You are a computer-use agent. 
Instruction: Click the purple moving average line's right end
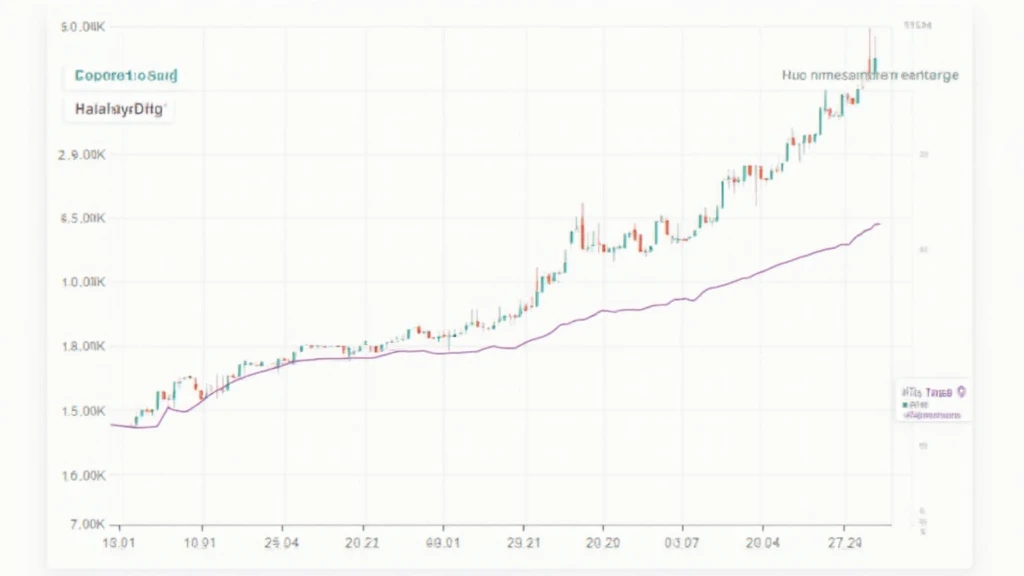[878, 224]
